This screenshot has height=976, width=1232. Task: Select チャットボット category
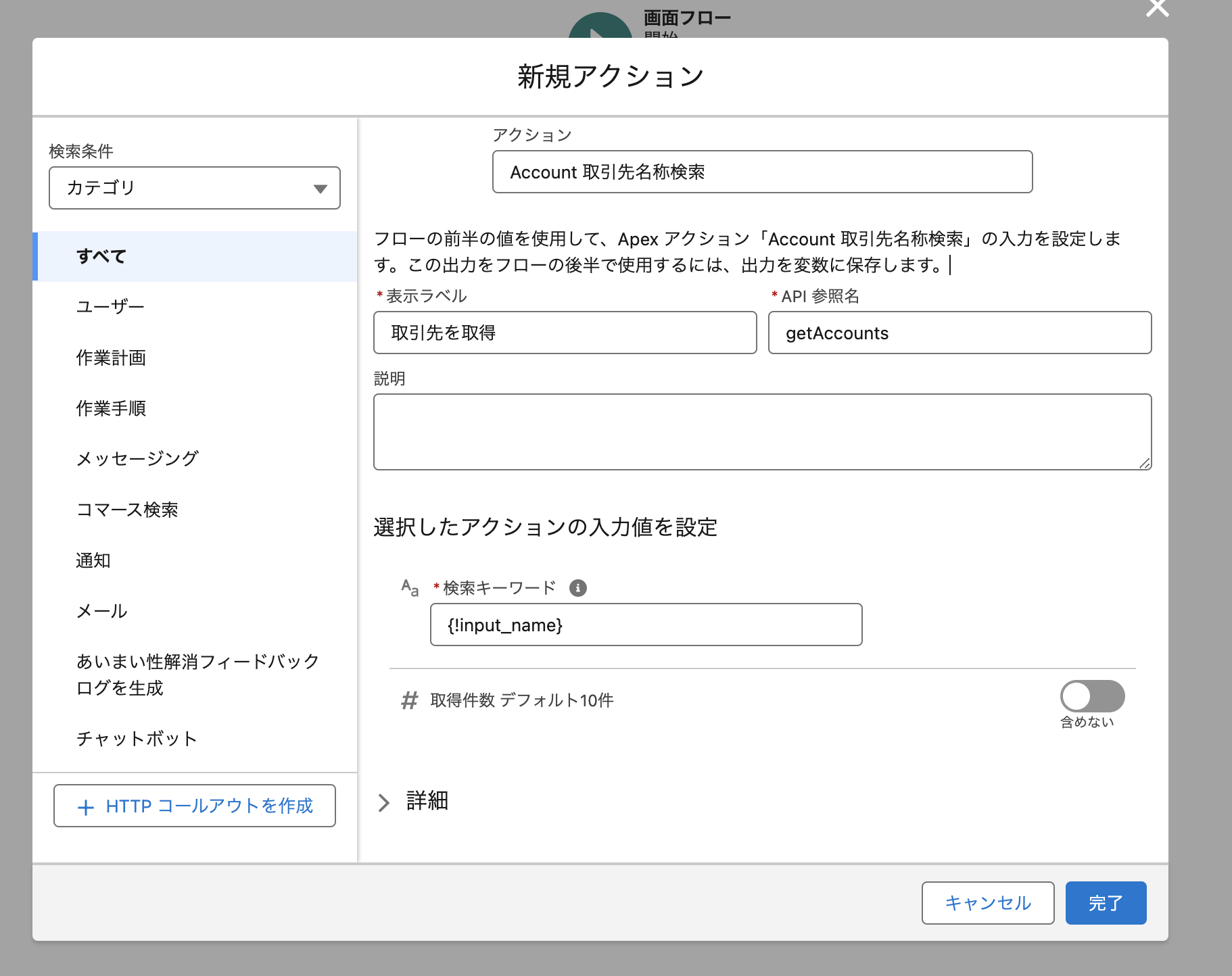tap(135, 738)
